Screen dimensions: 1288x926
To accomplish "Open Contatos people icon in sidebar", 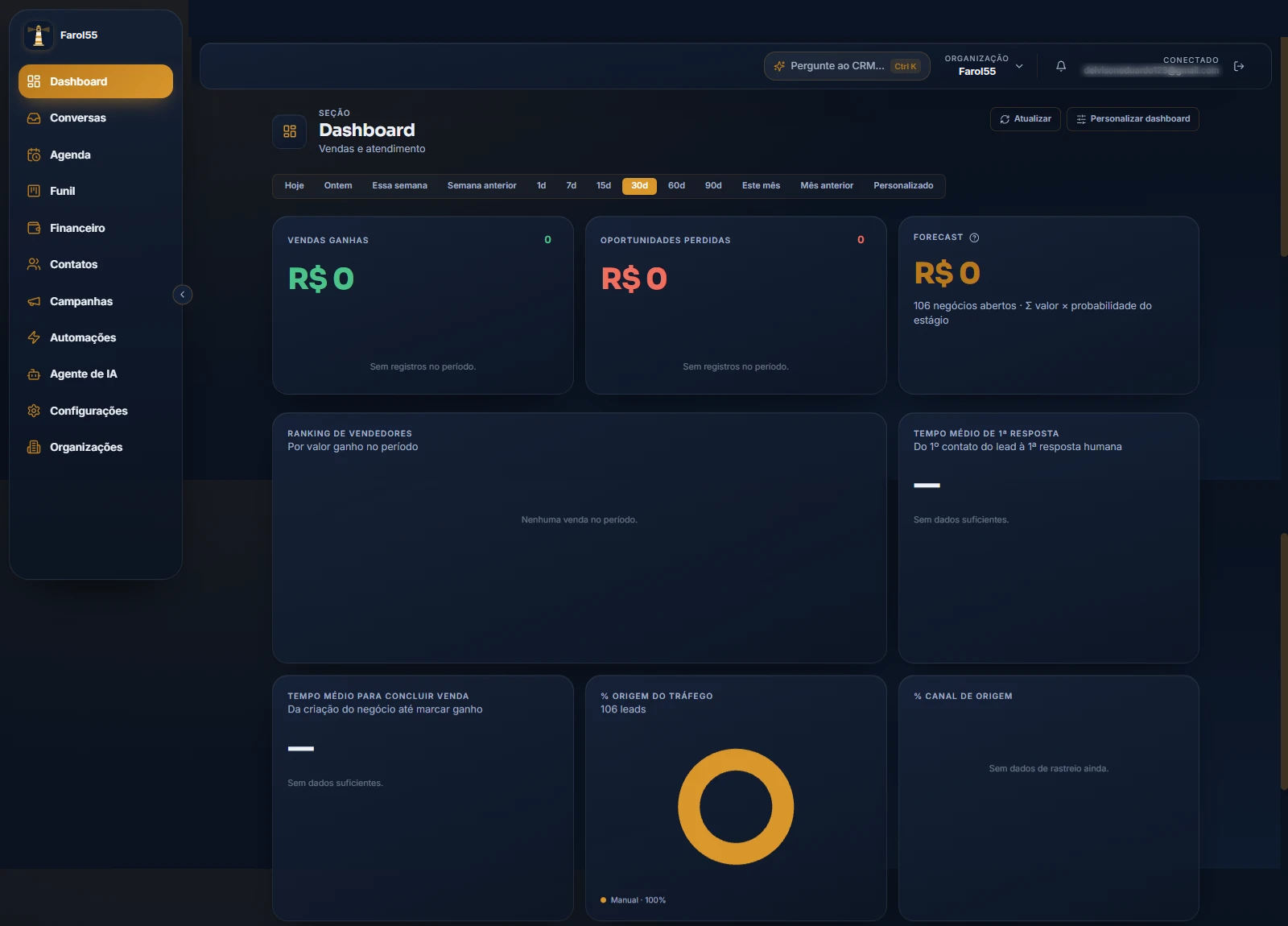I will 34,264.
